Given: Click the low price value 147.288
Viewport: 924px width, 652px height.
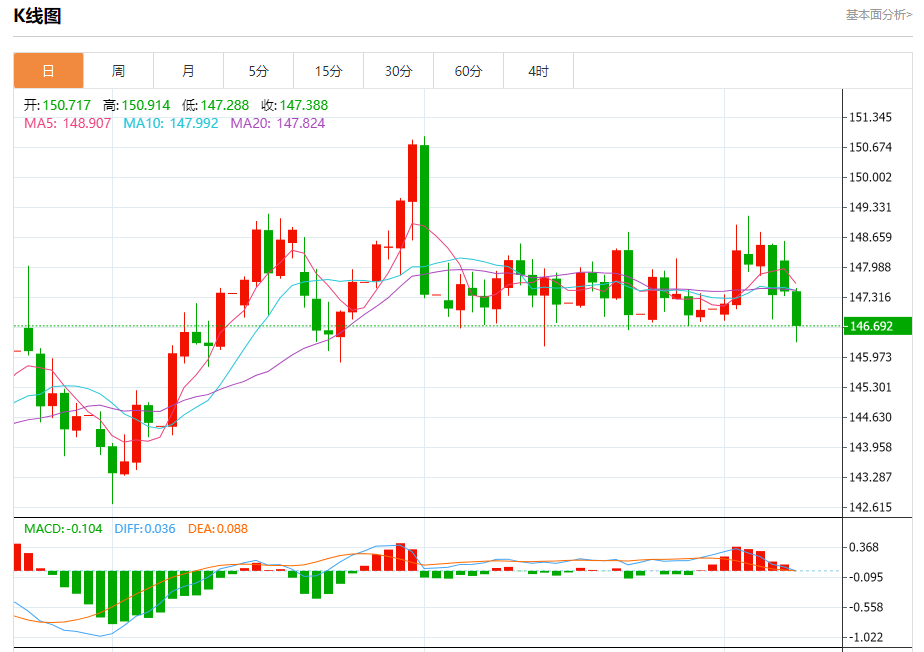Looking at the screenshot, I should [x=225, y=106].
